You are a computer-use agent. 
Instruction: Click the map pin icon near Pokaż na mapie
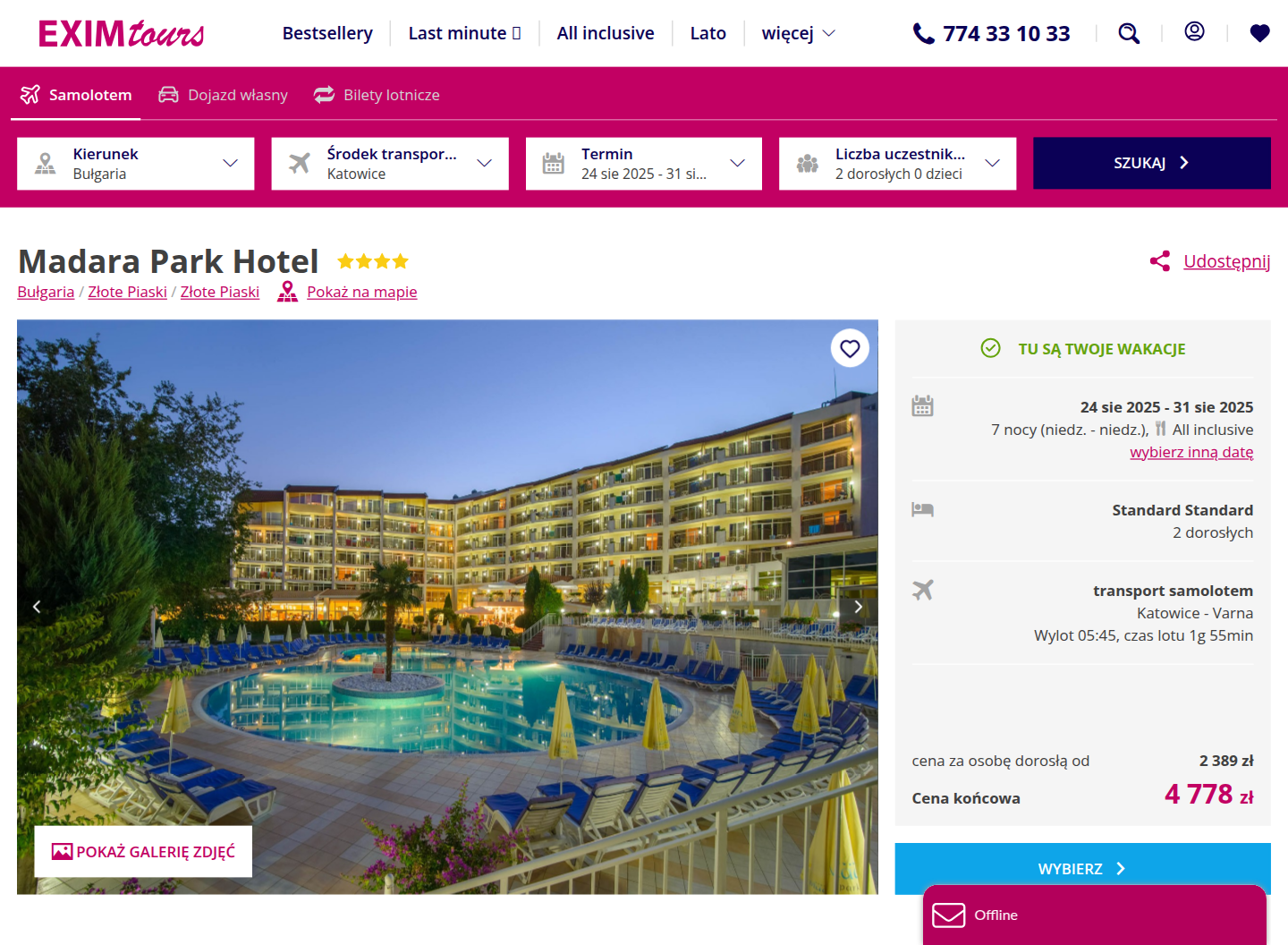click(x=287, y=292)
